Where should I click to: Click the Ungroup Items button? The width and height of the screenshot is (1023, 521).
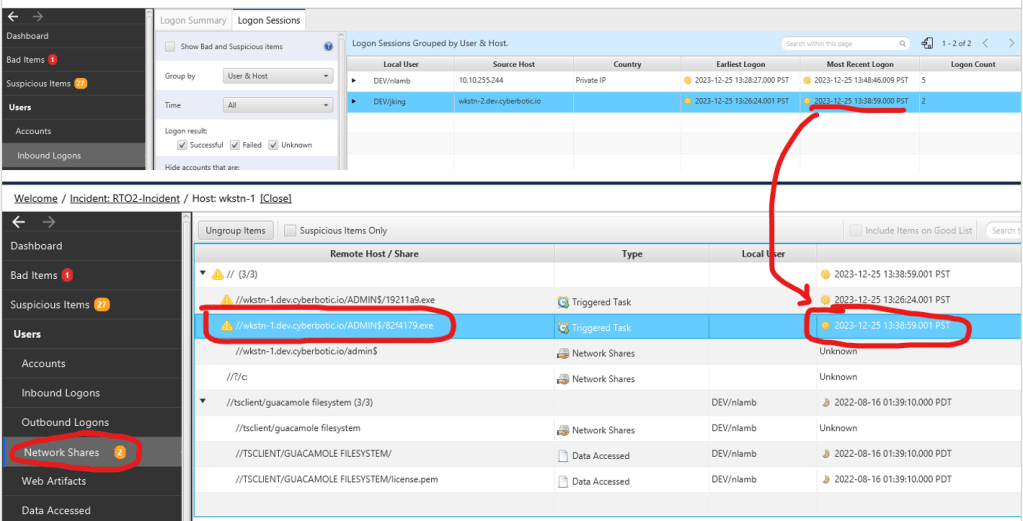point(235,230)
